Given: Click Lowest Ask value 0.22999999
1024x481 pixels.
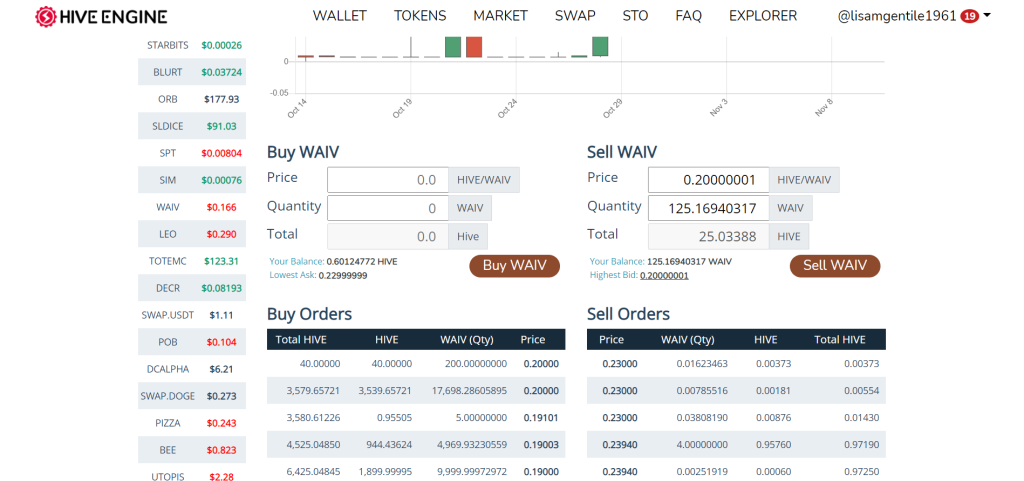Looking at the screenshot, I should pyautogui.click(x=343, y=275).
